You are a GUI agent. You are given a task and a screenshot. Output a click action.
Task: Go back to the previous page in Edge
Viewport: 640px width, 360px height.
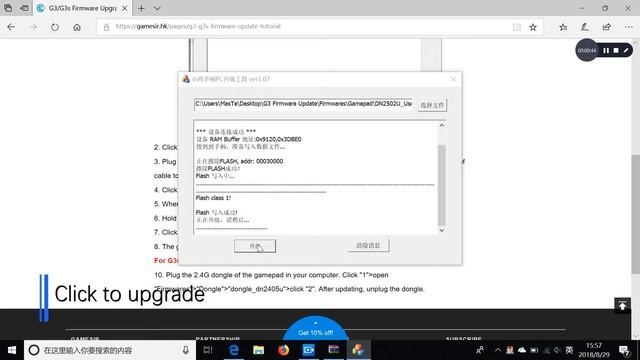tap(11, 27)
